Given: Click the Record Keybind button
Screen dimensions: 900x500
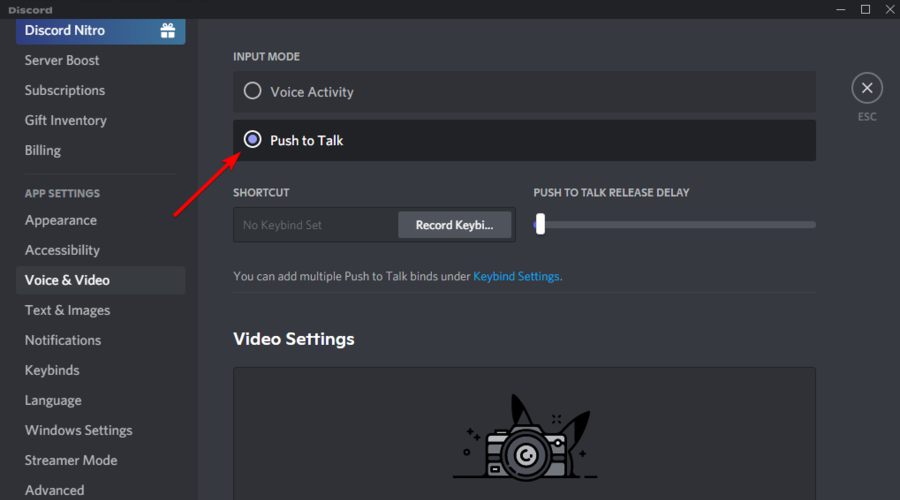Looking at the screenshot, I should 455,225.
